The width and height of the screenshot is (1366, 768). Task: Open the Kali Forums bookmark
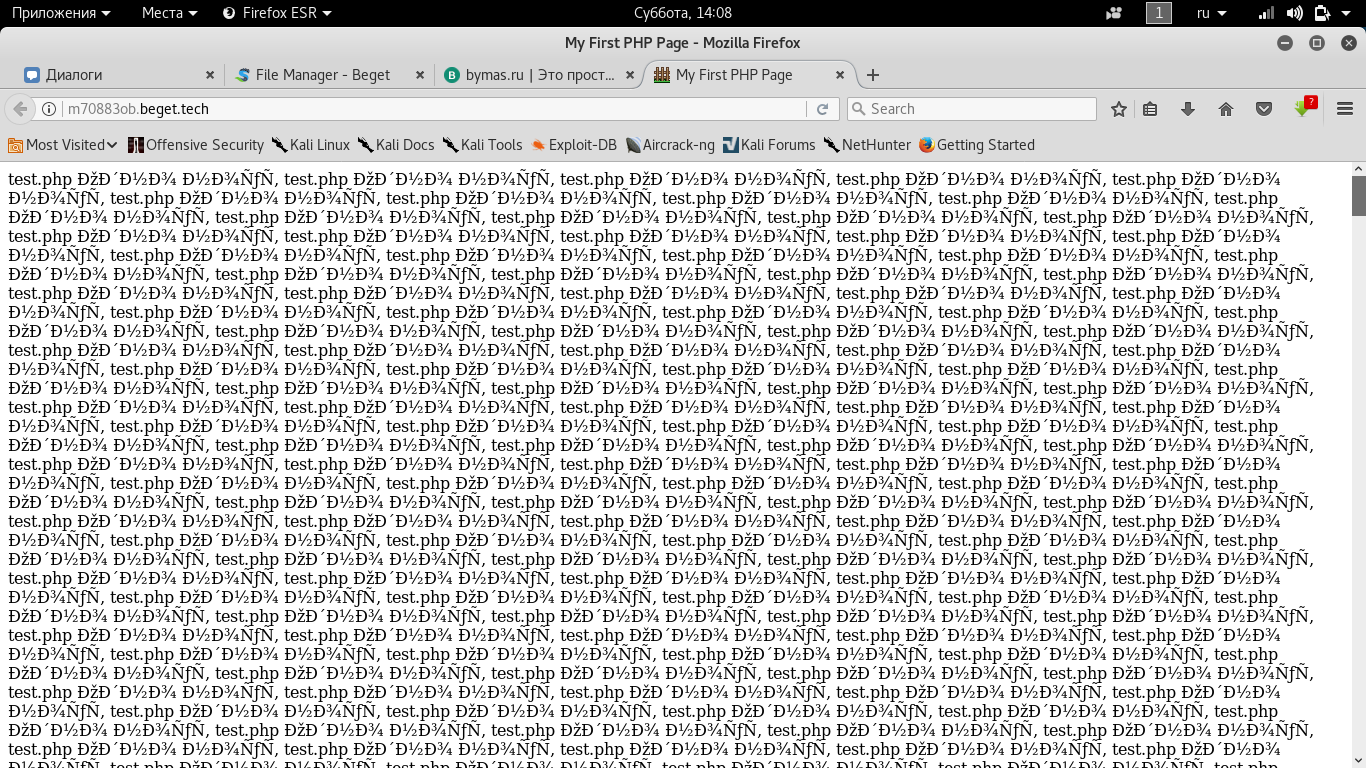click(x=768, y=145)
